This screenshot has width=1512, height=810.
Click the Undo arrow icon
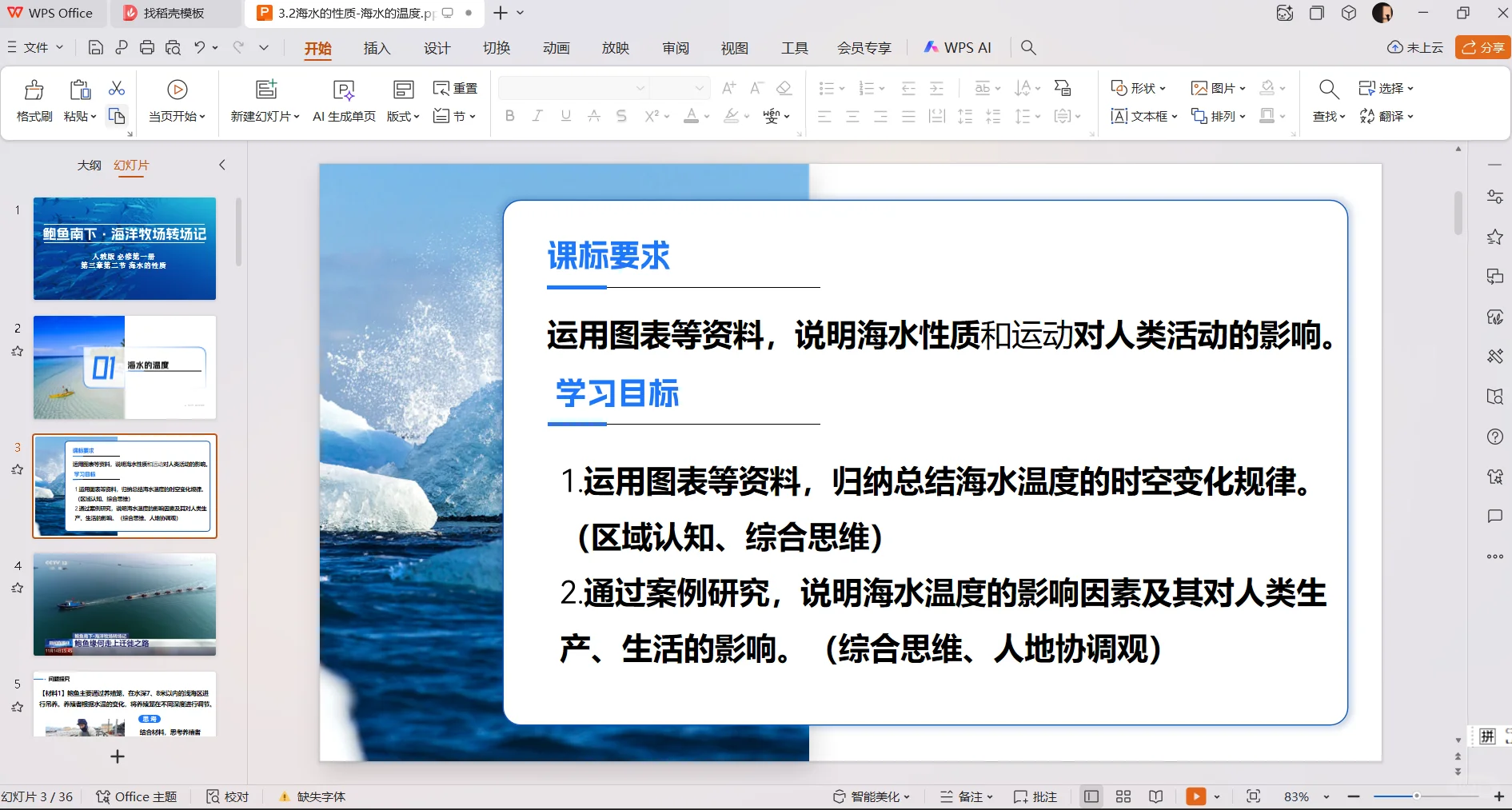pyautogui.click(x=200, y=47)
